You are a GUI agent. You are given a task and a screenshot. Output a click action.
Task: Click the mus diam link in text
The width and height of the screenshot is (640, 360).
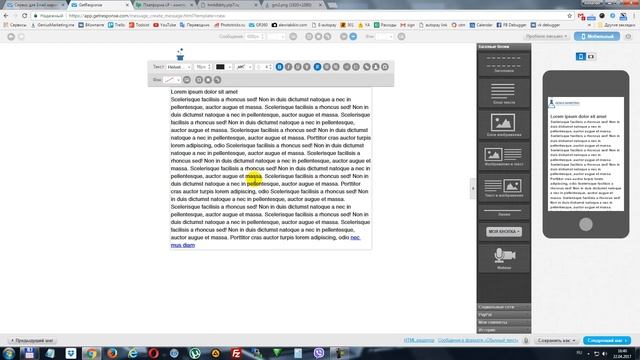pos(182,245)
